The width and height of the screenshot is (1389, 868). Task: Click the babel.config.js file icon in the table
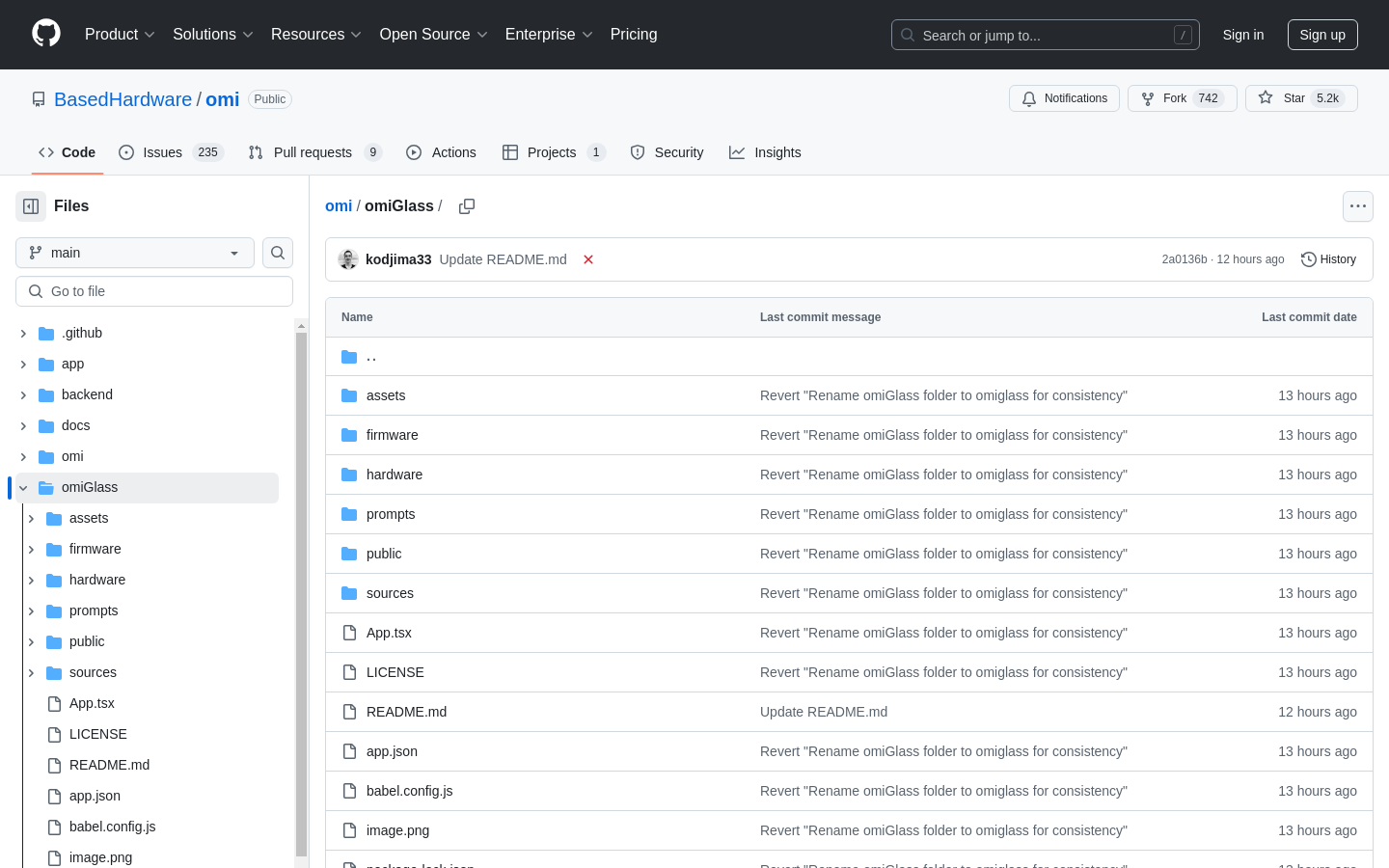[x=349, y=791]
